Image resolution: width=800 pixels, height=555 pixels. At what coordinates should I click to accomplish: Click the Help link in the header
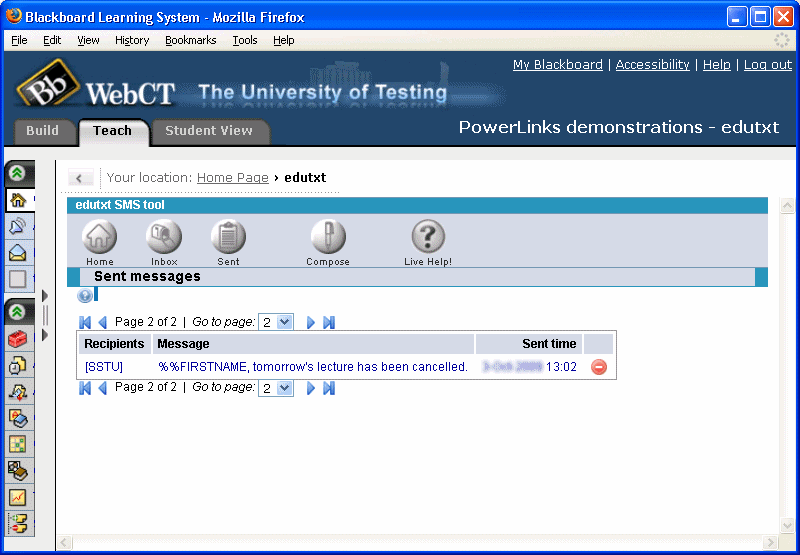tap(717, 65)
